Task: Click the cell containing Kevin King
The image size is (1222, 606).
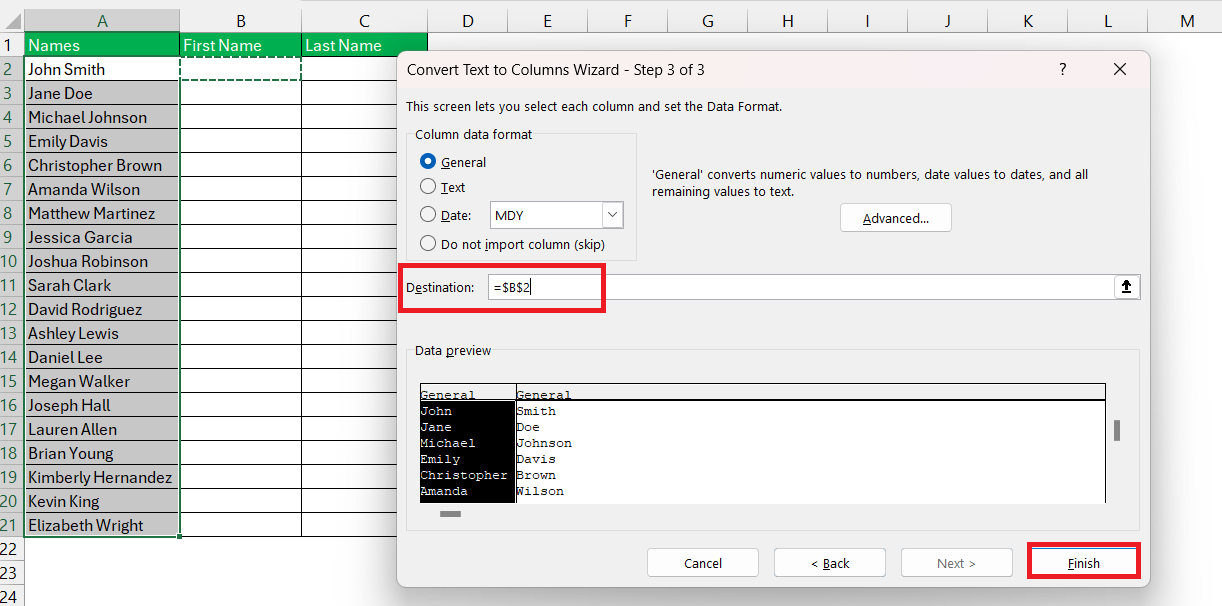Action: [x=102, y=501]
